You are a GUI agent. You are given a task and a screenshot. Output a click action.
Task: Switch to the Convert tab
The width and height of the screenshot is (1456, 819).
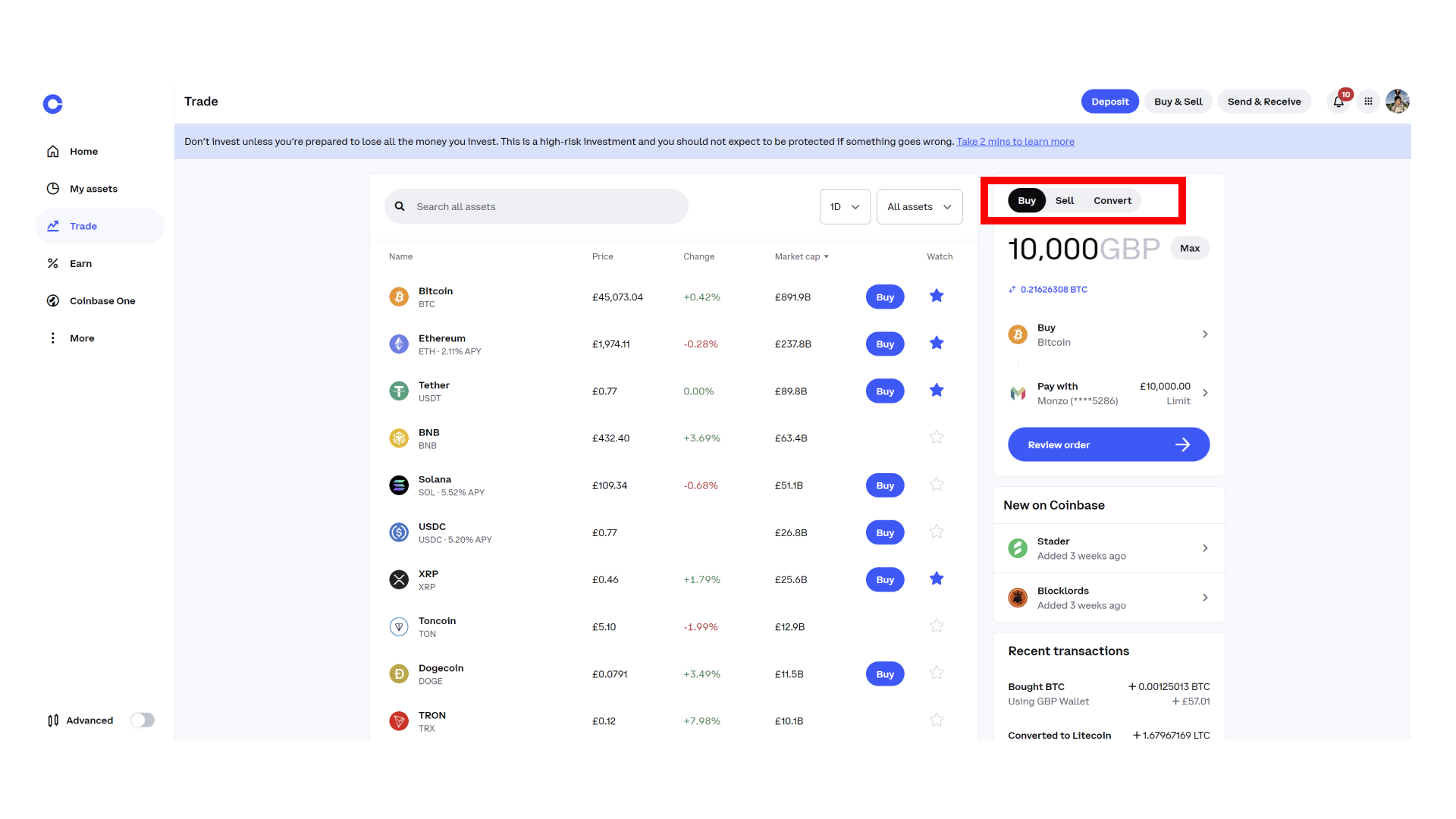pyautogui.click(x=1112, y=200)
